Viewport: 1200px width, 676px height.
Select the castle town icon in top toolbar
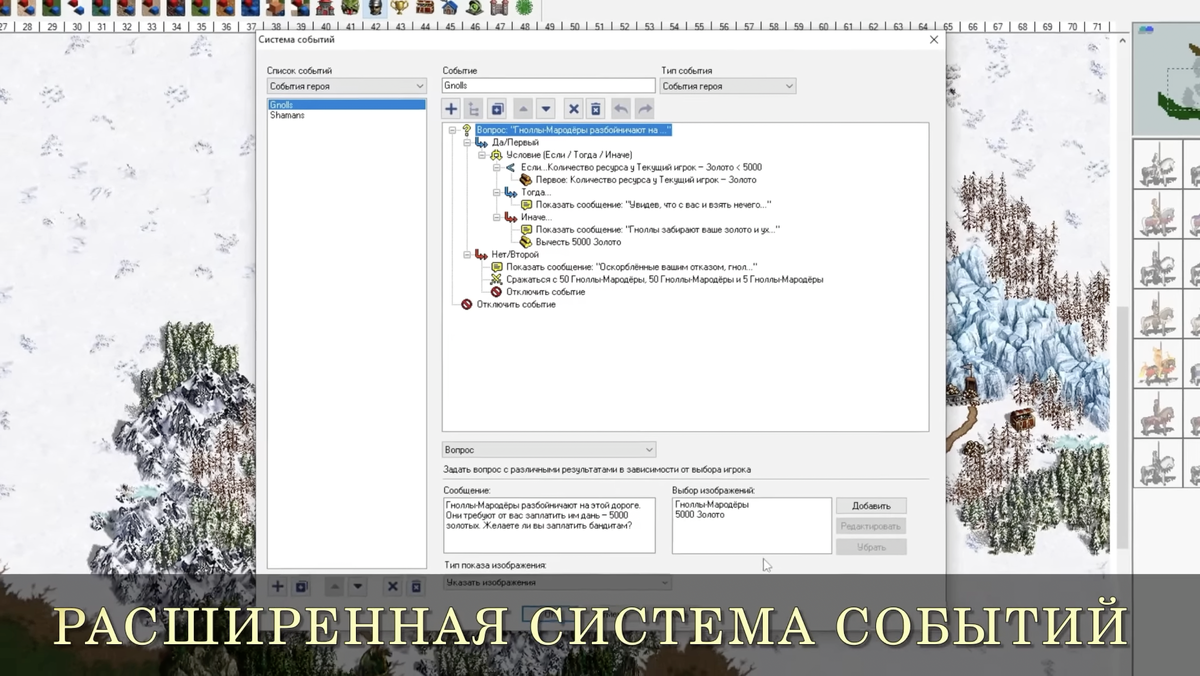[326, 9]
